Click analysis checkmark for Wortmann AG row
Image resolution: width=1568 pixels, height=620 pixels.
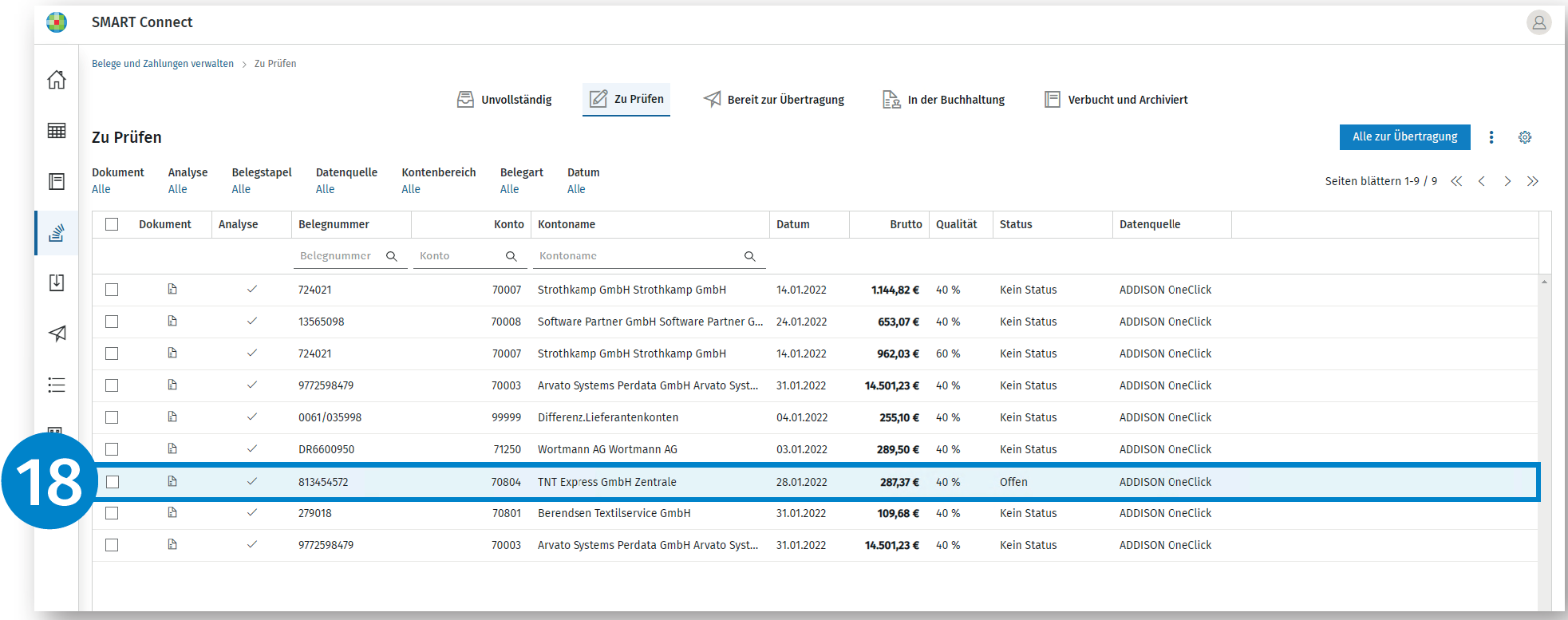252,448
